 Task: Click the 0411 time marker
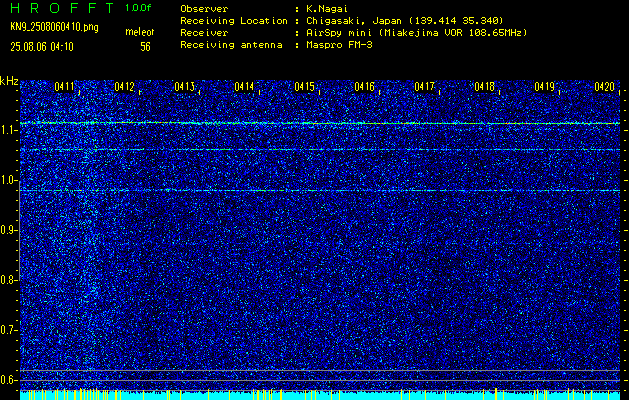click(64, 86)
